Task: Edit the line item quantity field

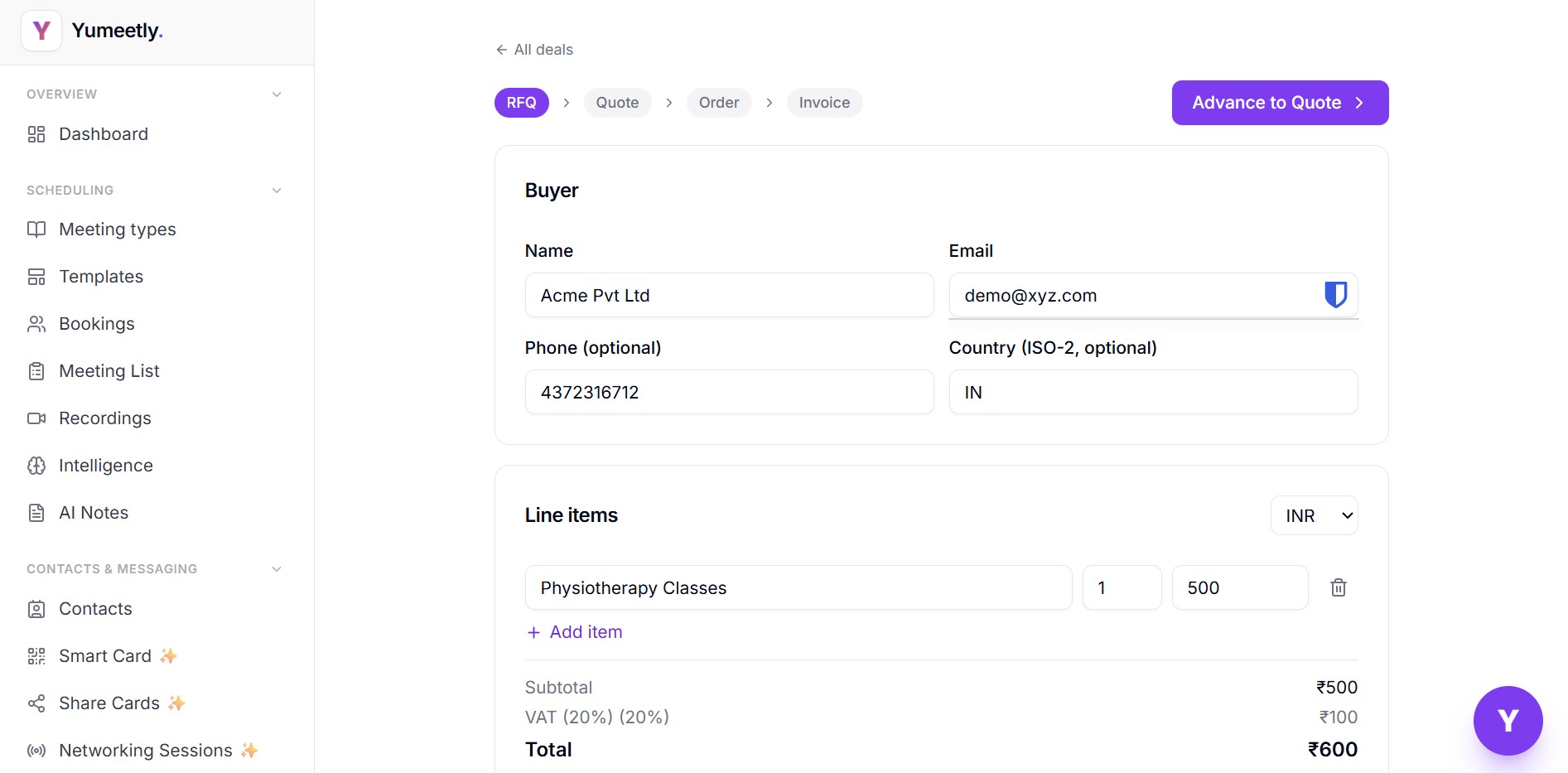Action: click(x=1122, y=587)
